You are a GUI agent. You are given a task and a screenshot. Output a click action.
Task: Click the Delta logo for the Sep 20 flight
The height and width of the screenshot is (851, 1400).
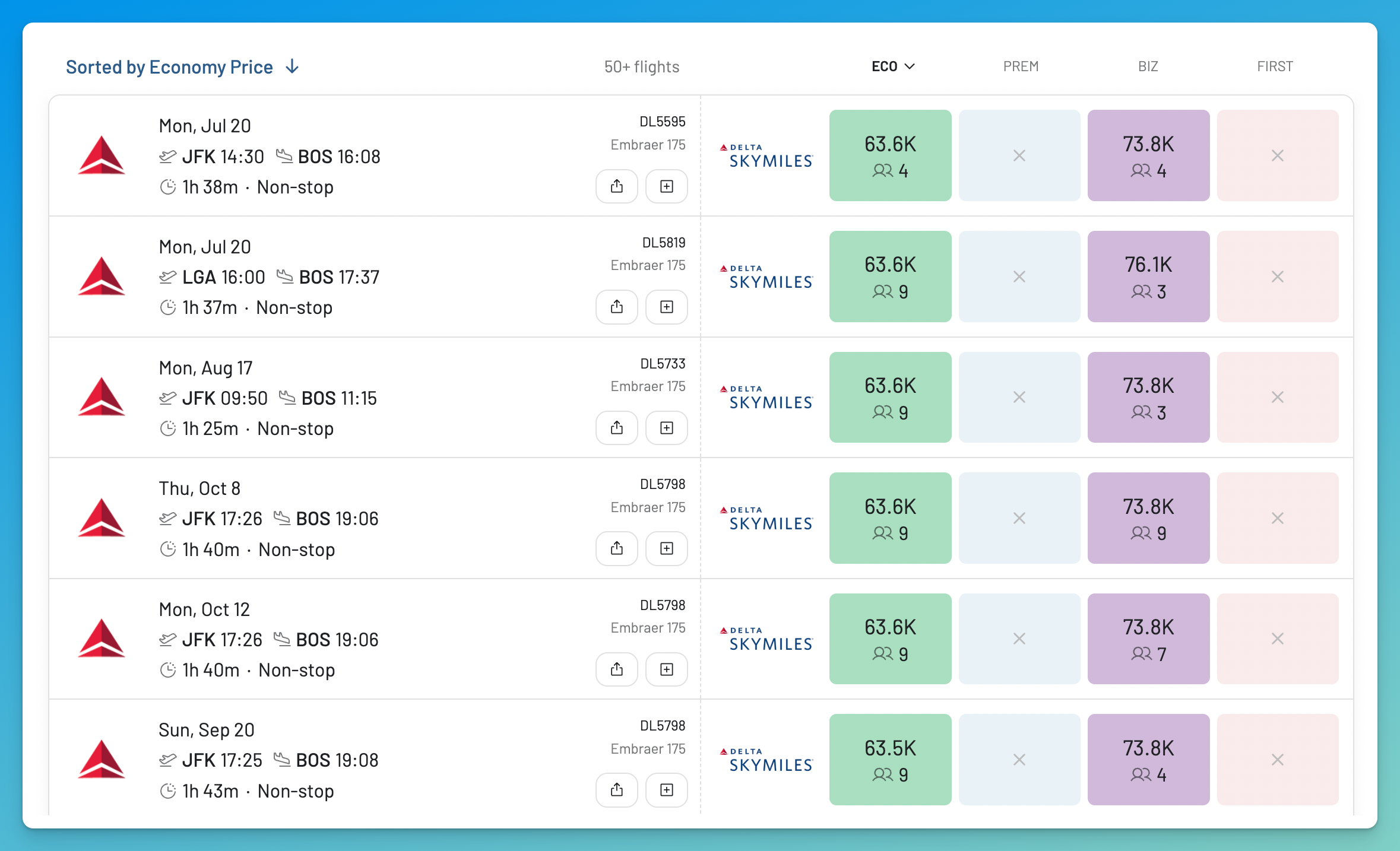102,759
